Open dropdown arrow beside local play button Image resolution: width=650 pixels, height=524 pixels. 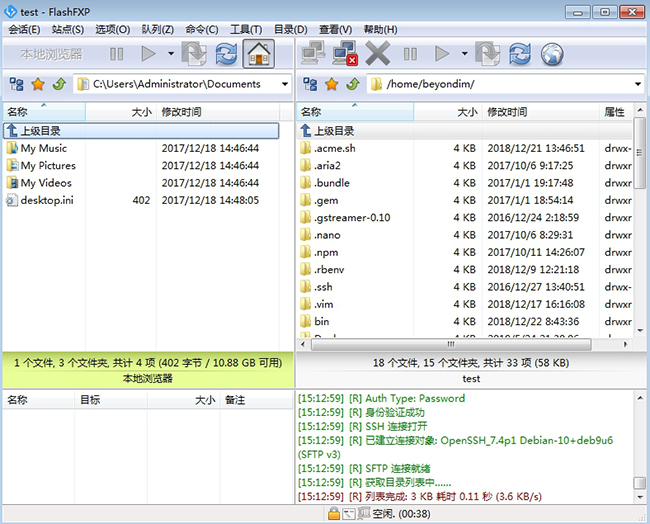tap(171, 54)
